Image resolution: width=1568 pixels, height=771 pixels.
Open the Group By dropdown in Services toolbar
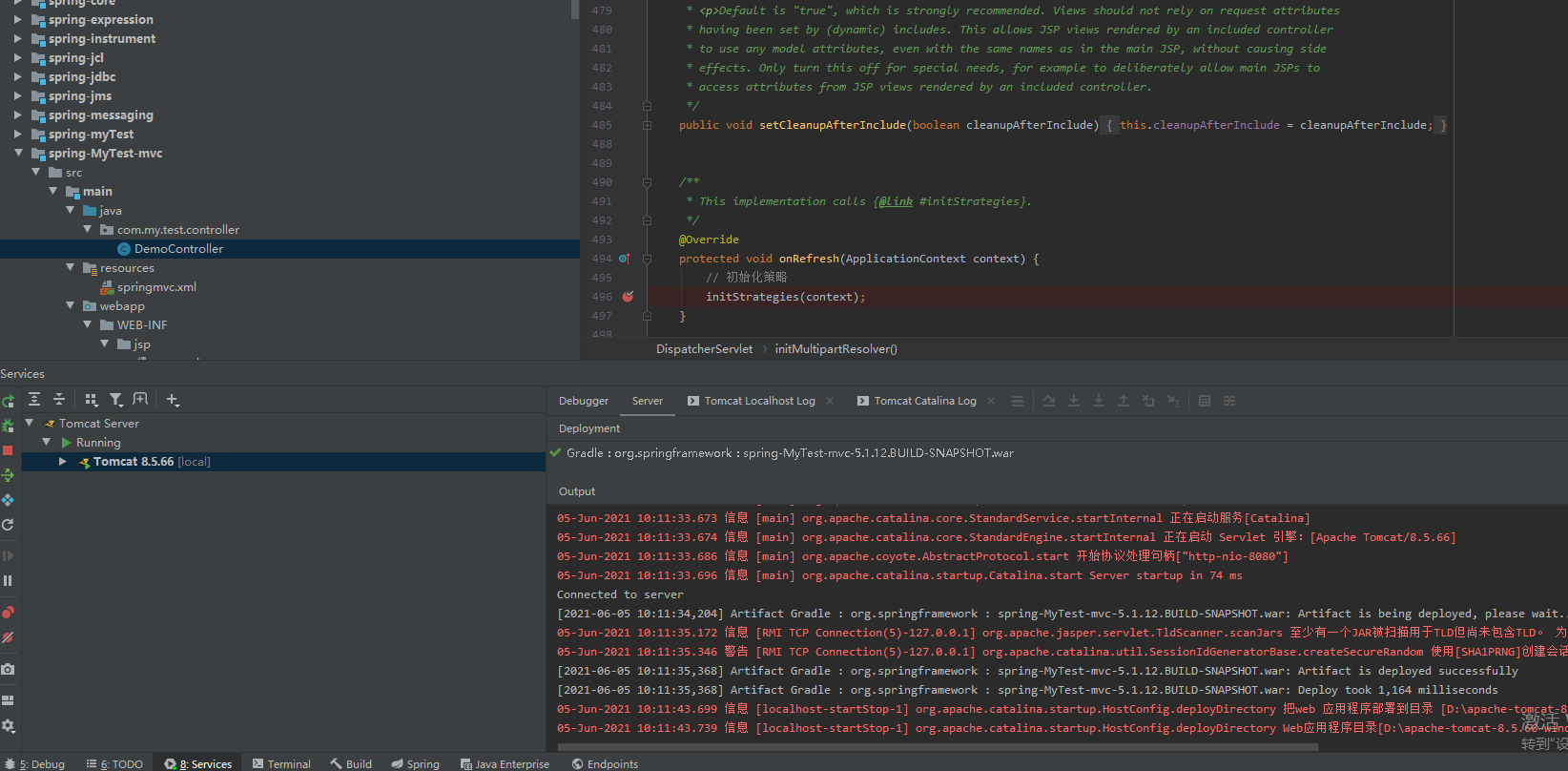click(92, 400)
